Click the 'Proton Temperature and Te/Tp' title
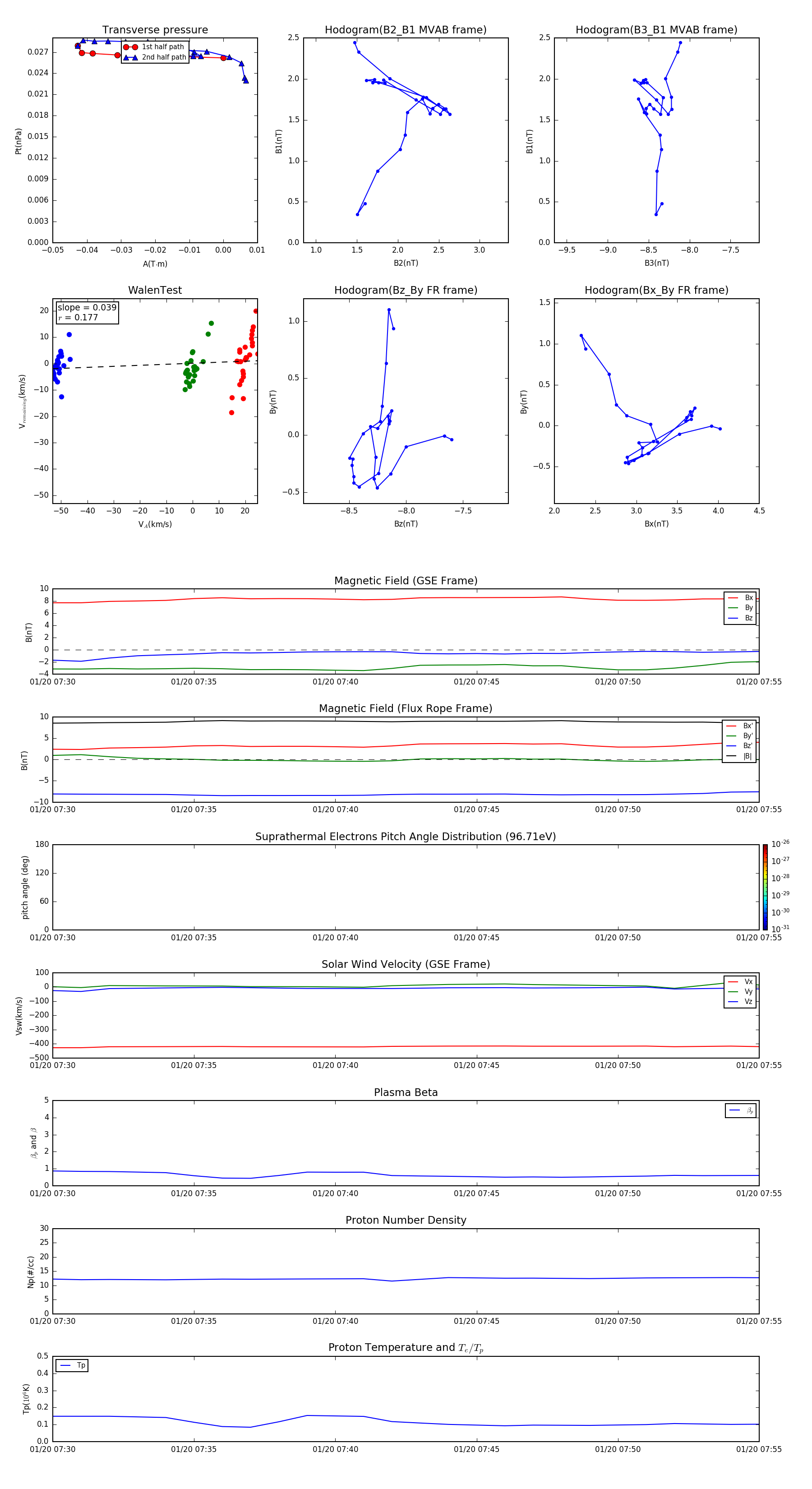 406,1349
